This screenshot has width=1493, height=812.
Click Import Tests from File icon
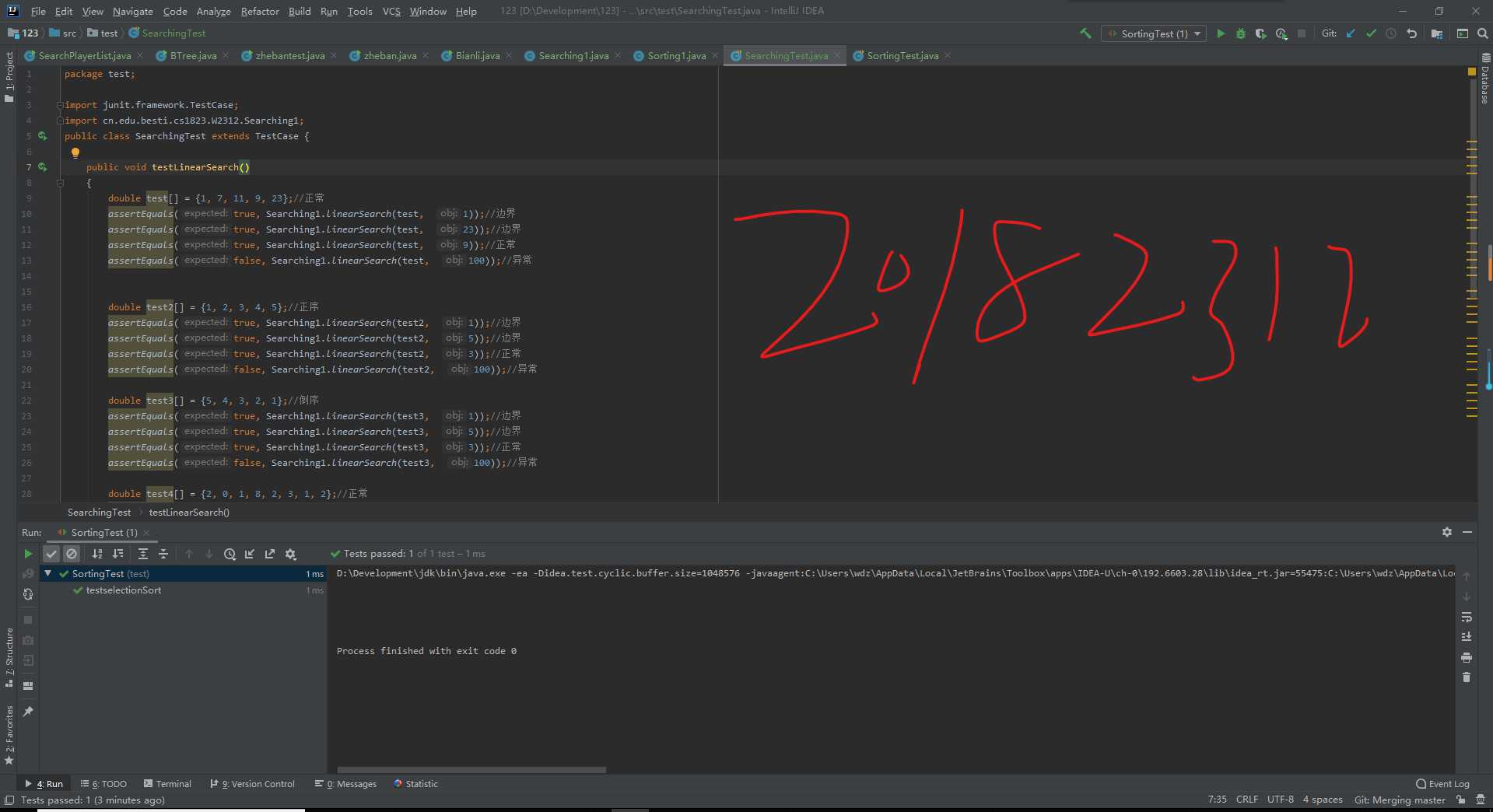click(250, 554)
